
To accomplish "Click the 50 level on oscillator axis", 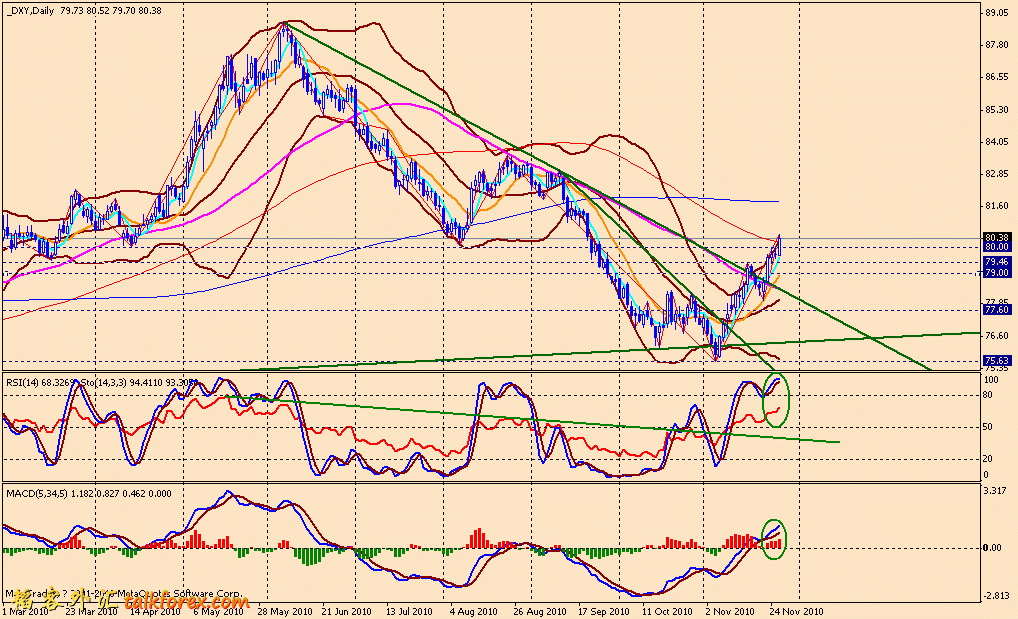I will (x=988, y=427).
